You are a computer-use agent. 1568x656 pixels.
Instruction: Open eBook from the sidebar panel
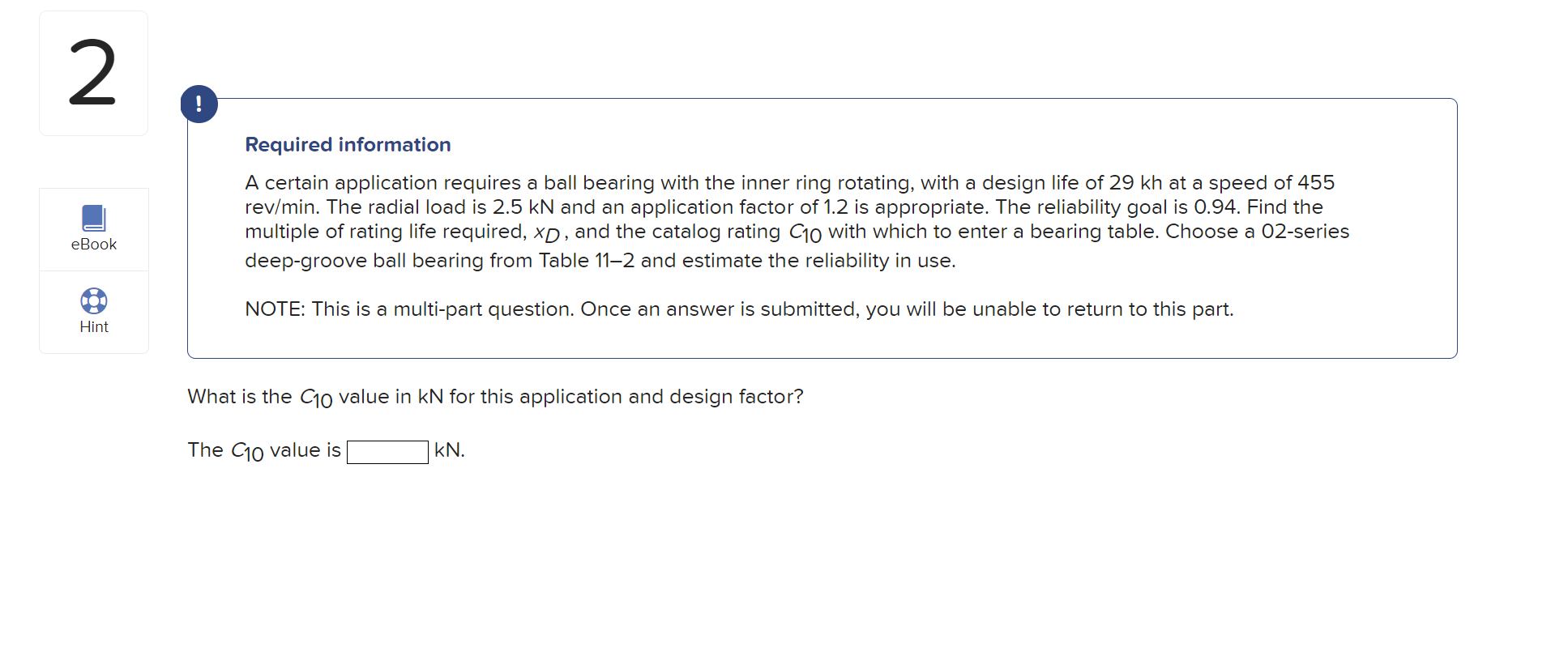pyautogui.click(x=93, y=229)
